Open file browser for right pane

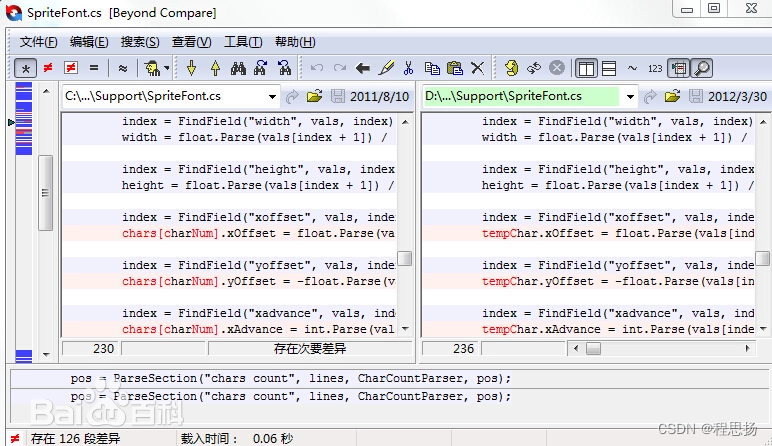coord(673,96)
